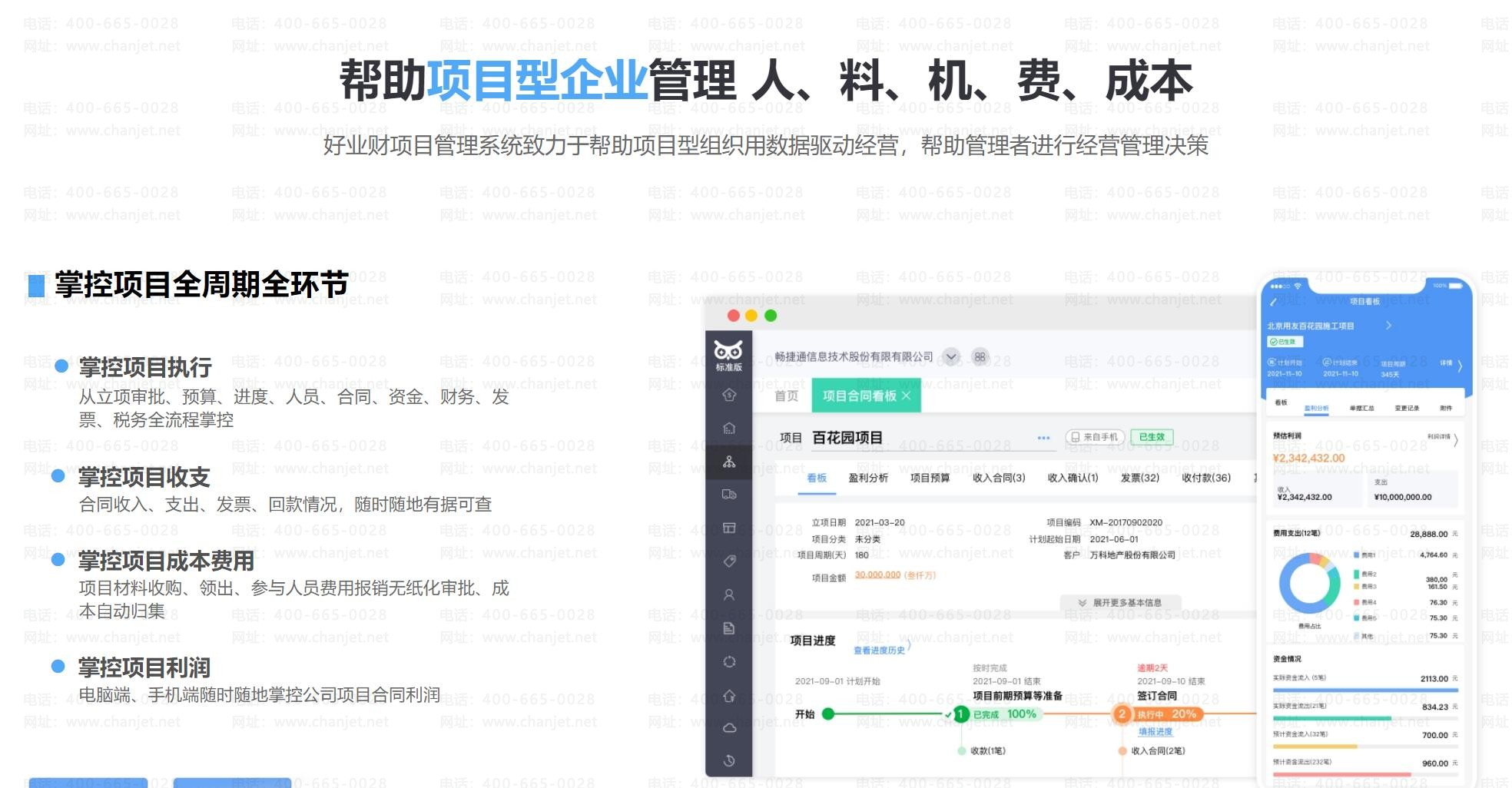Screen dimensions: 1512x788
Task: Open the history clock sidebar icon
Action: pos(729,760)
